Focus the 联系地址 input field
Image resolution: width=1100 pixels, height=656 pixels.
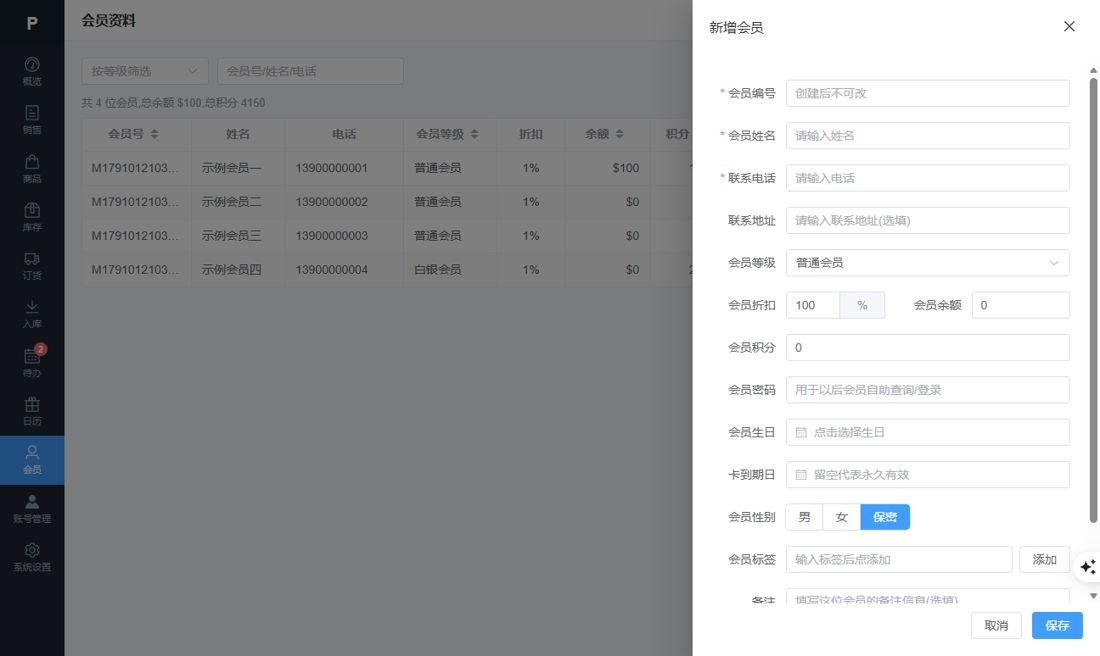click(x=927, y=220)
